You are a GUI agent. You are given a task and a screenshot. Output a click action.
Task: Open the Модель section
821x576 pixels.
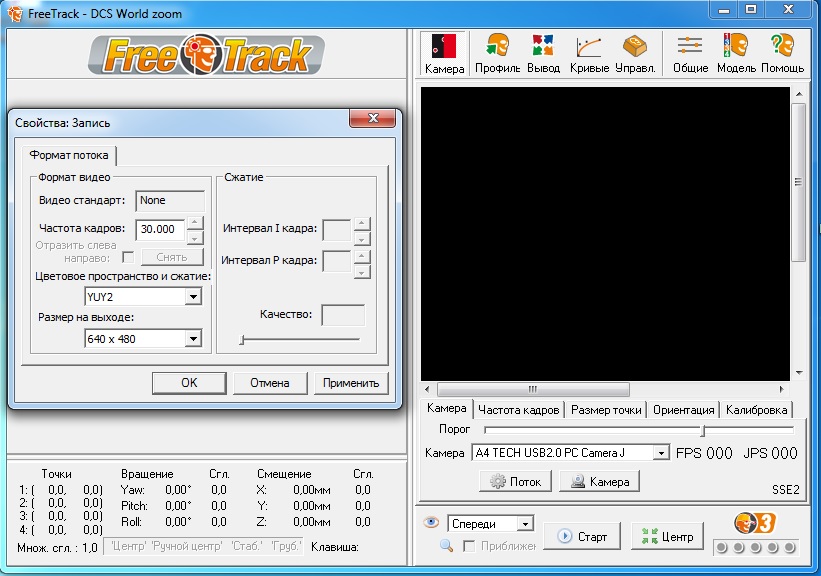736,53
